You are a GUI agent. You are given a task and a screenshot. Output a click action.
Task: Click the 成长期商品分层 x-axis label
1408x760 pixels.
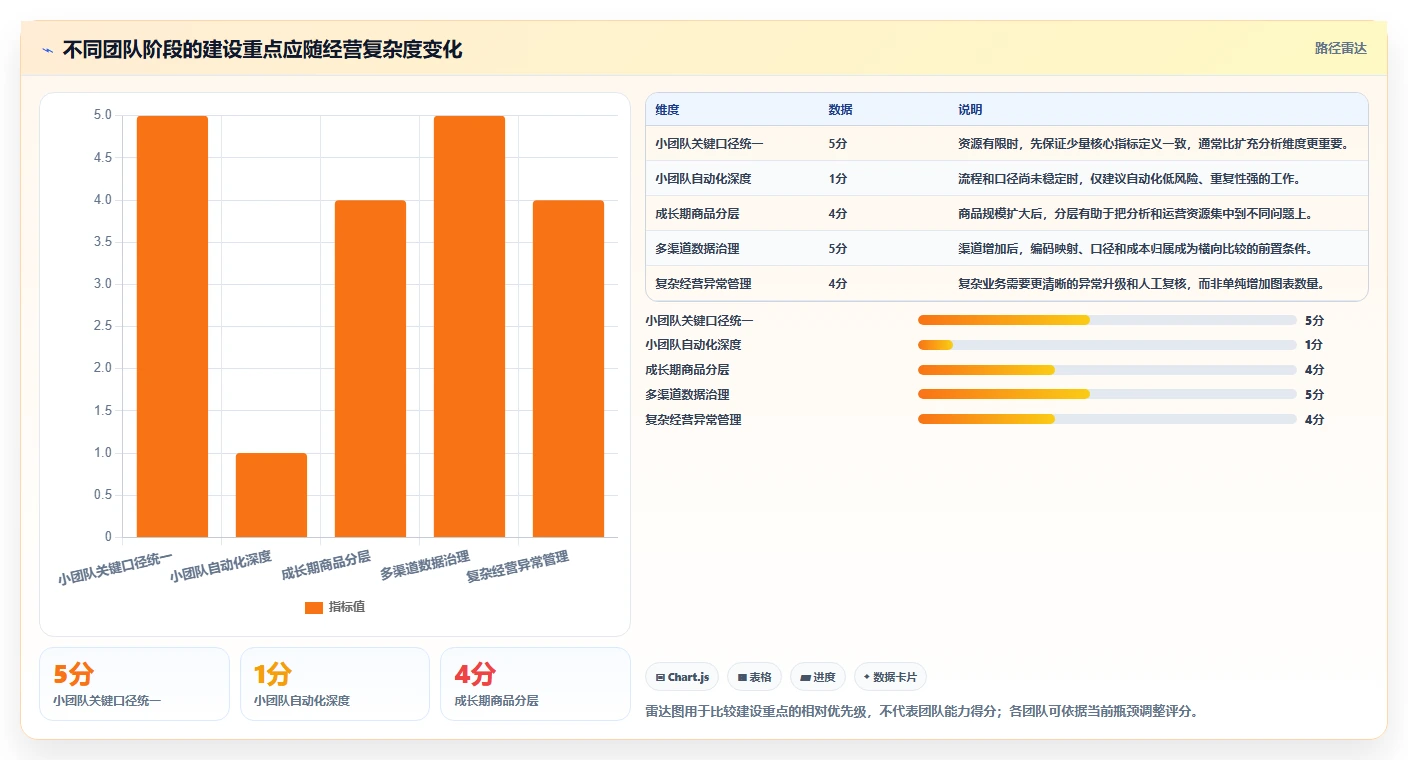click(327, 565)
